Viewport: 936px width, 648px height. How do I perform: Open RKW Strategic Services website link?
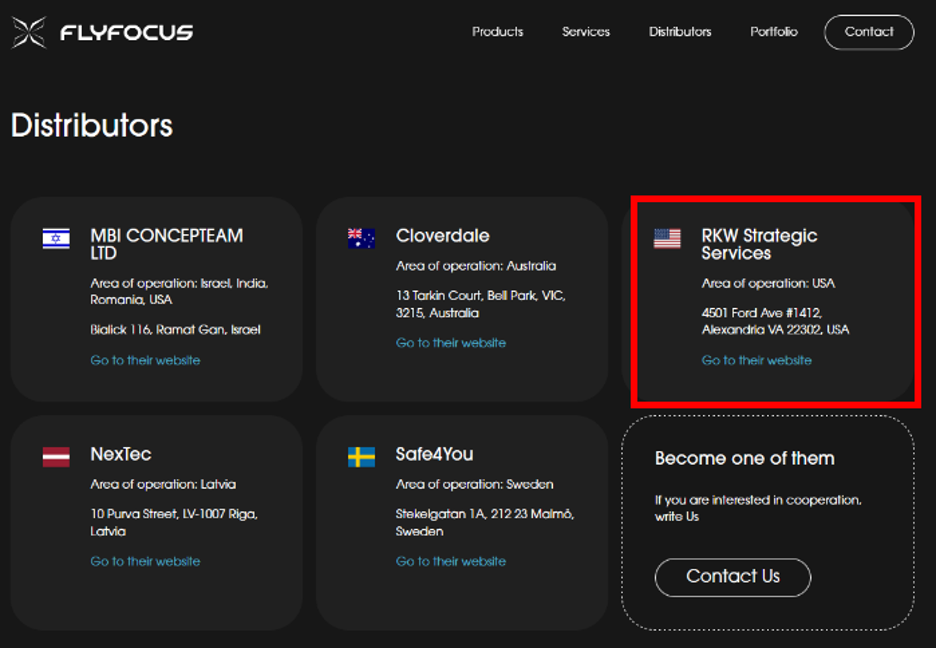tap(756, 360)
